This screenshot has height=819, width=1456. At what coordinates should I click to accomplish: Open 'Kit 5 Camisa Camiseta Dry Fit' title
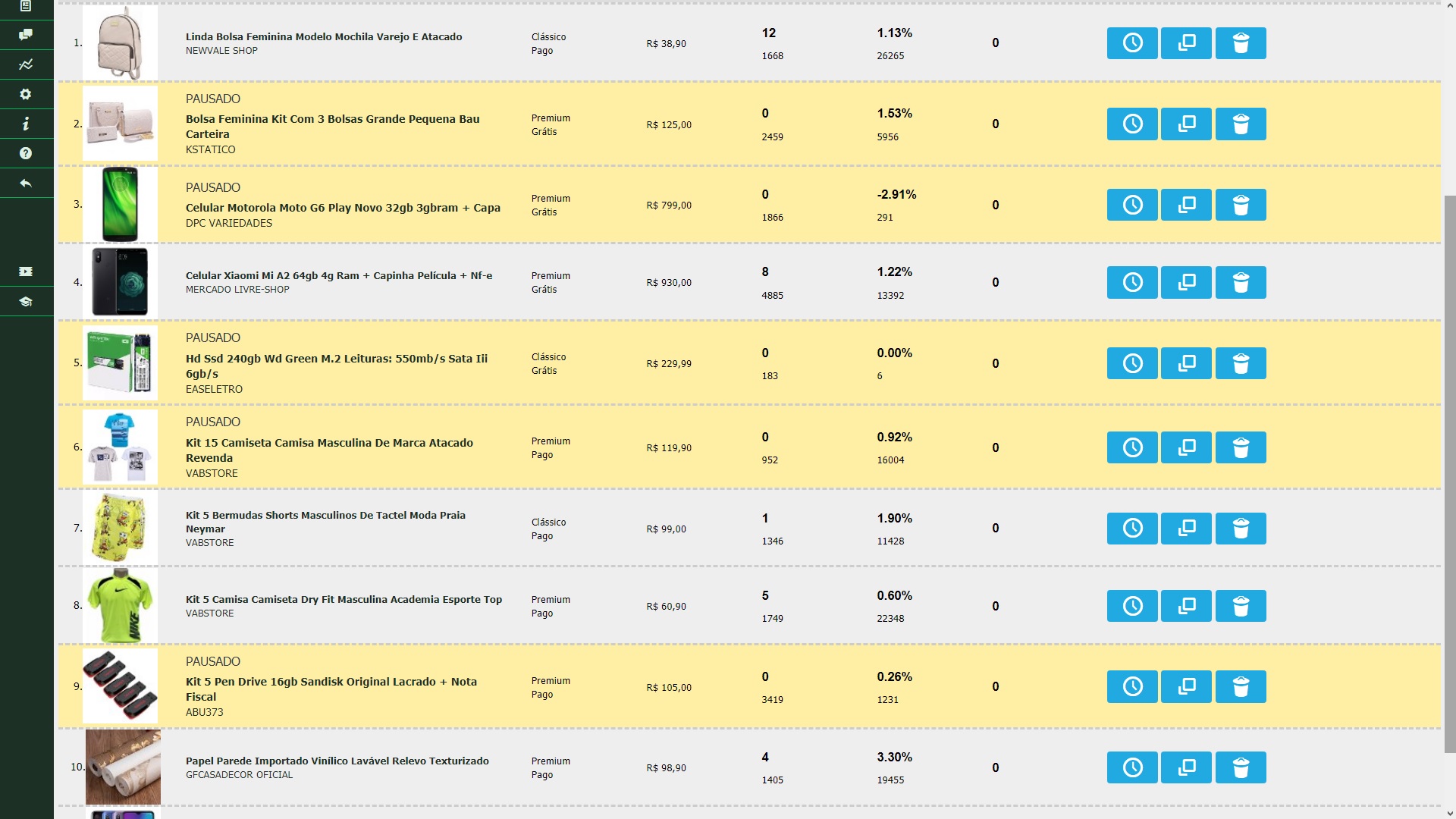coord(344,599)
